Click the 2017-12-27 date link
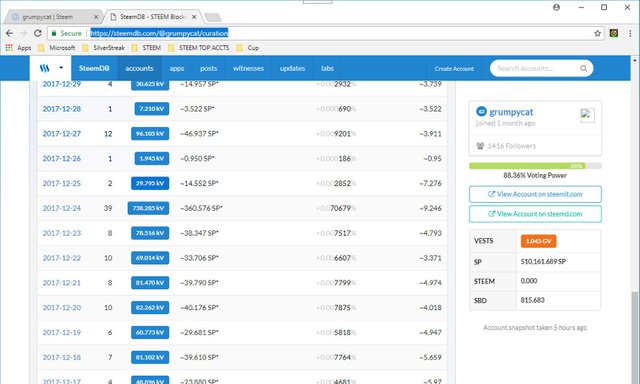 click(x=62, y=134)
